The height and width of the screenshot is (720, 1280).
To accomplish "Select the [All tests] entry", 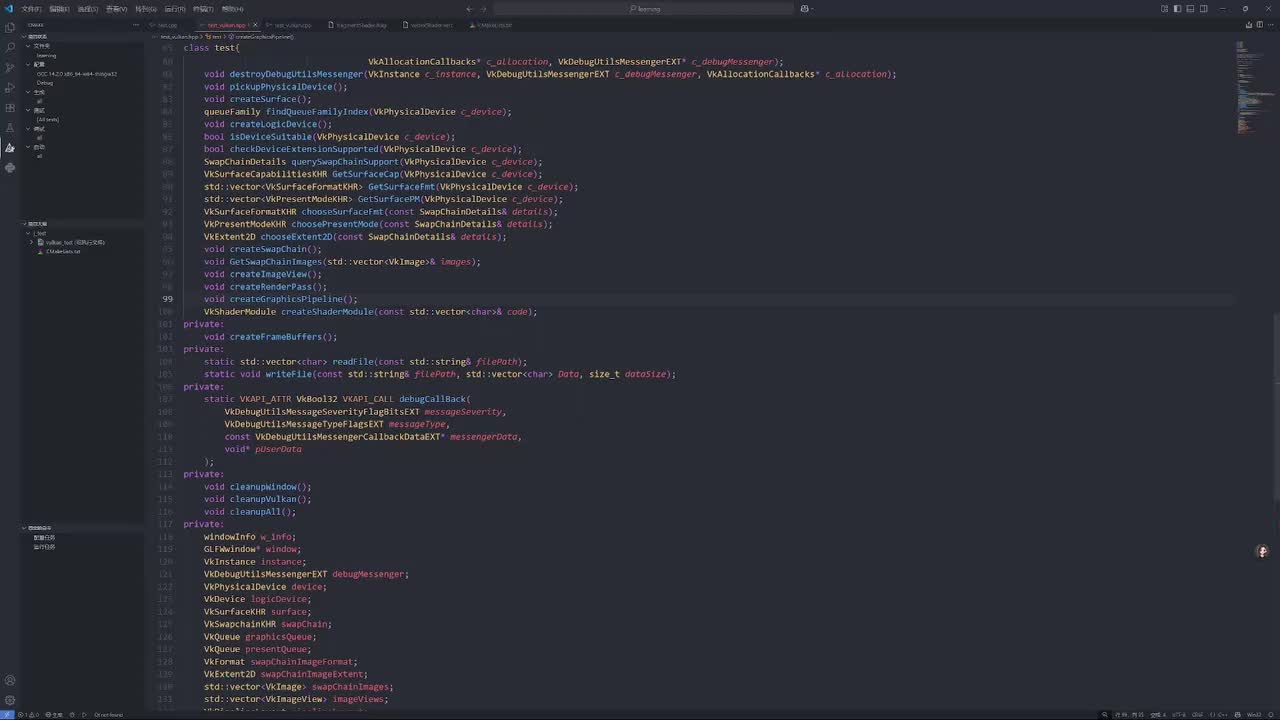I will 48,120.
